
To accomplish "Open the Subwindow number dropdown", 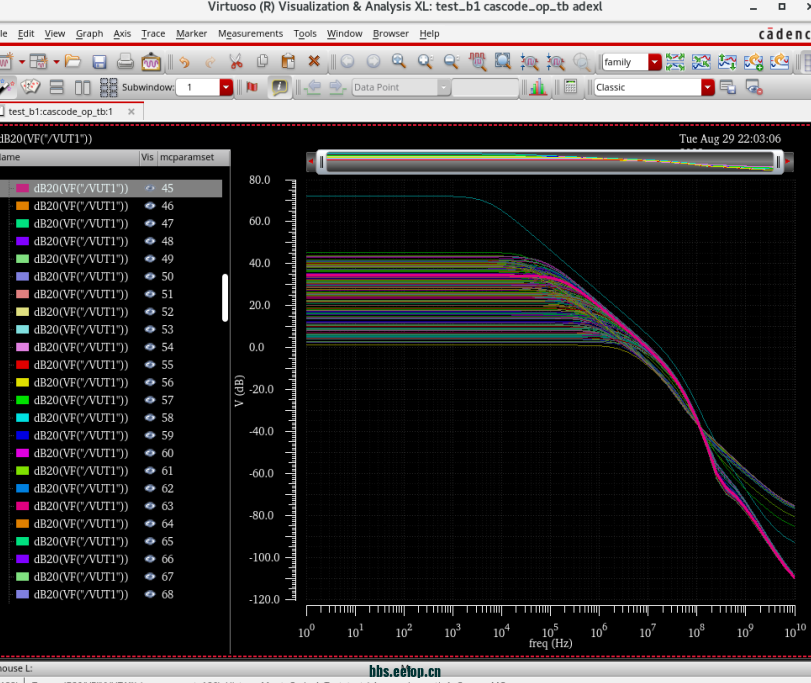I will tap(226, 87).
